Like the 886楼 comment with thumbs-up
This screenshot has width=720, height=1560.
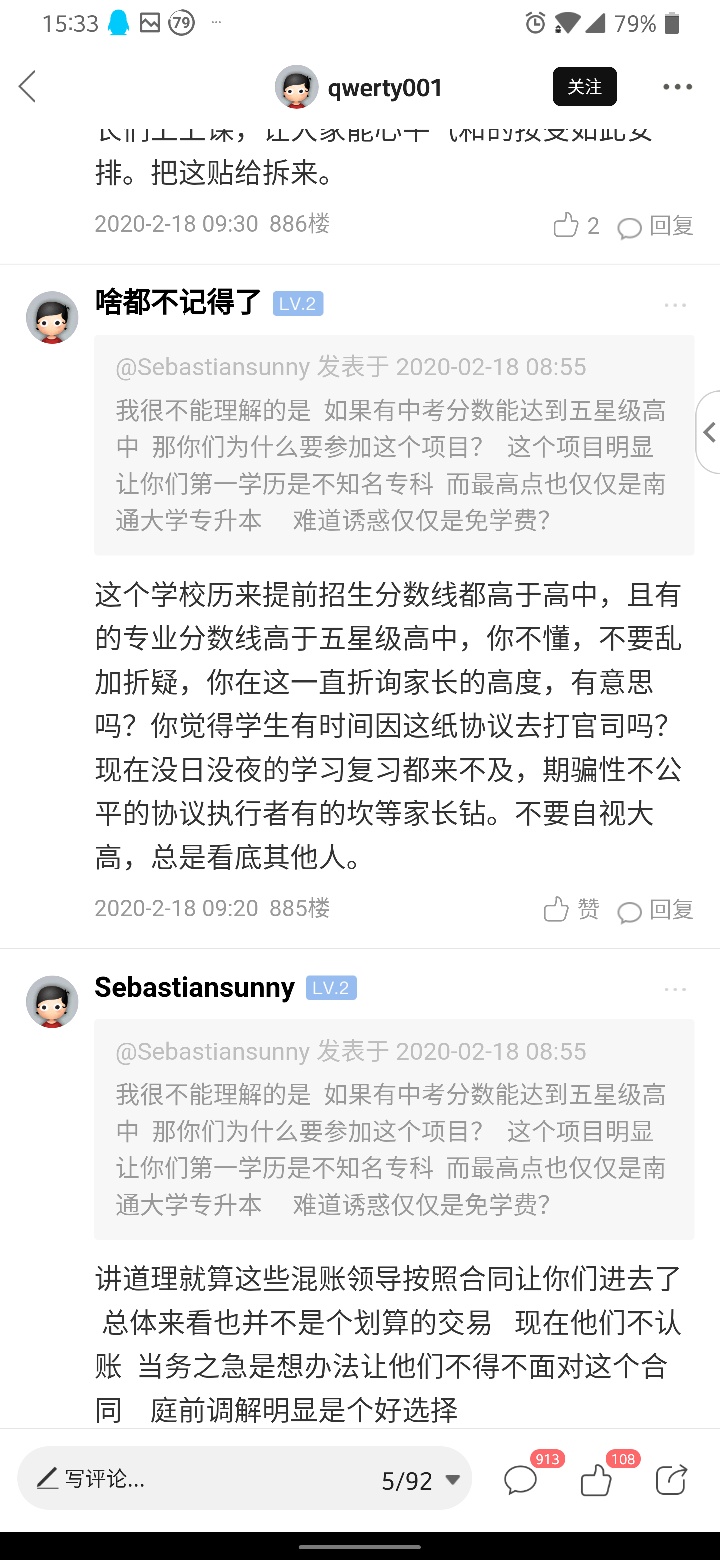coord(567,226)
